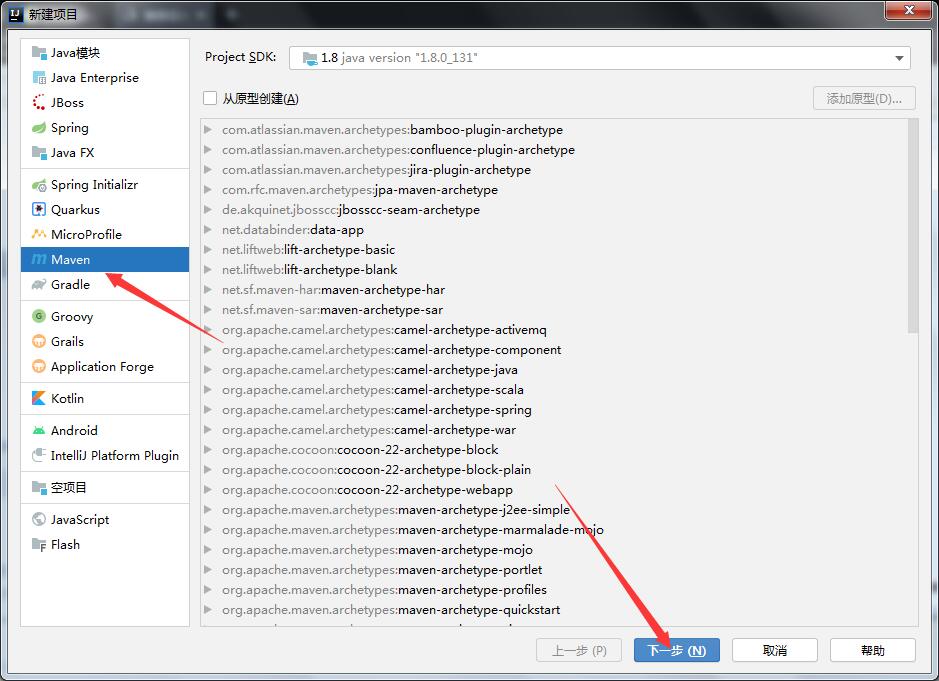The width and height of the screenshot is (939, 681).
Task: Select the Spring leaf icon
Action: tap(39, 128)
